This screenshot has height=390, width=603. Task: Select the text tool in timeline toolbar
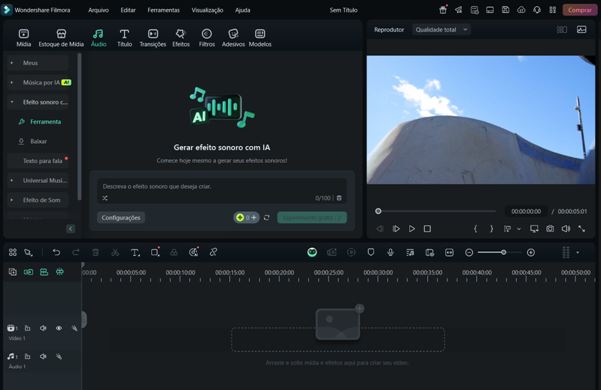[x=135, y=252]
